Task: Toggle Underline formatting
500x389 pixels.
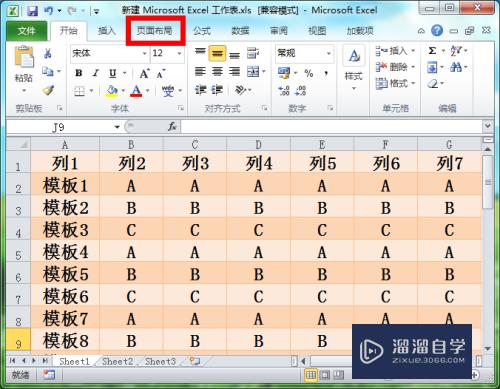Action: point(113,73)
